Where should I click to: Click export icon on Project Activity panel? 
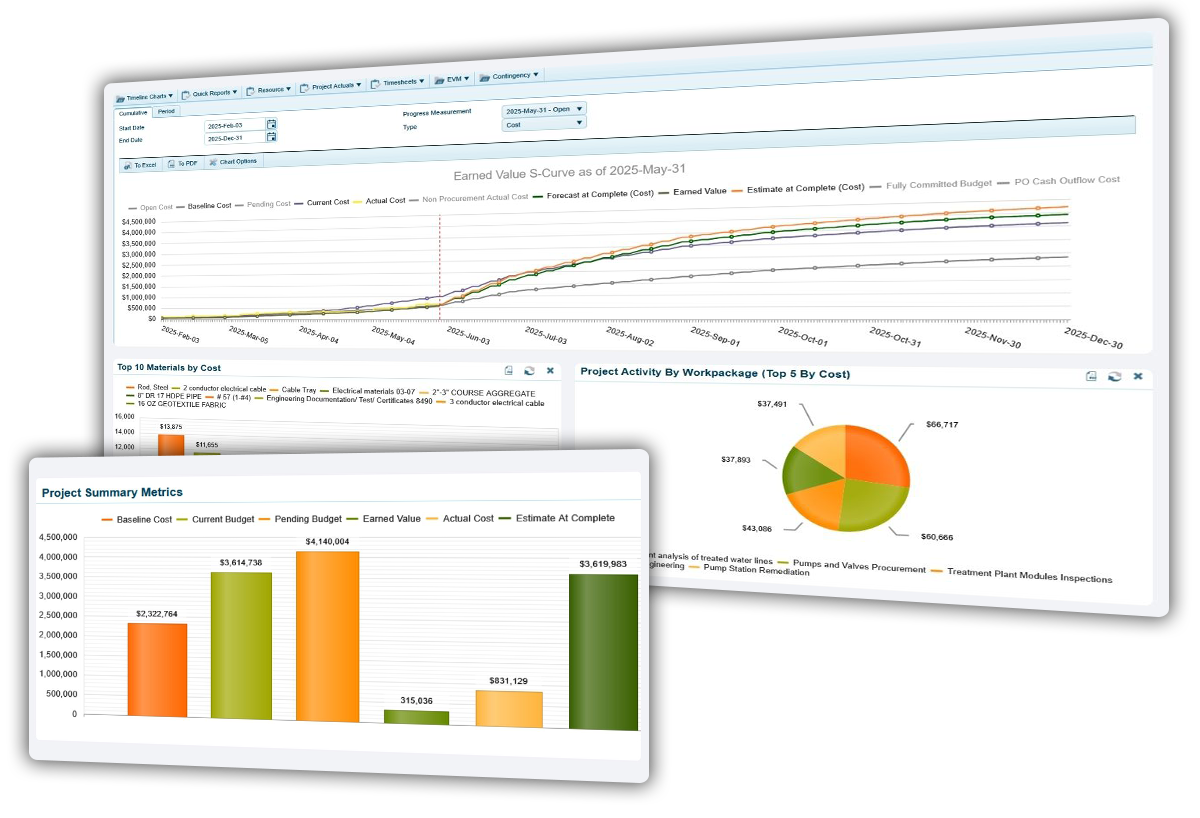coord(1093,376)
